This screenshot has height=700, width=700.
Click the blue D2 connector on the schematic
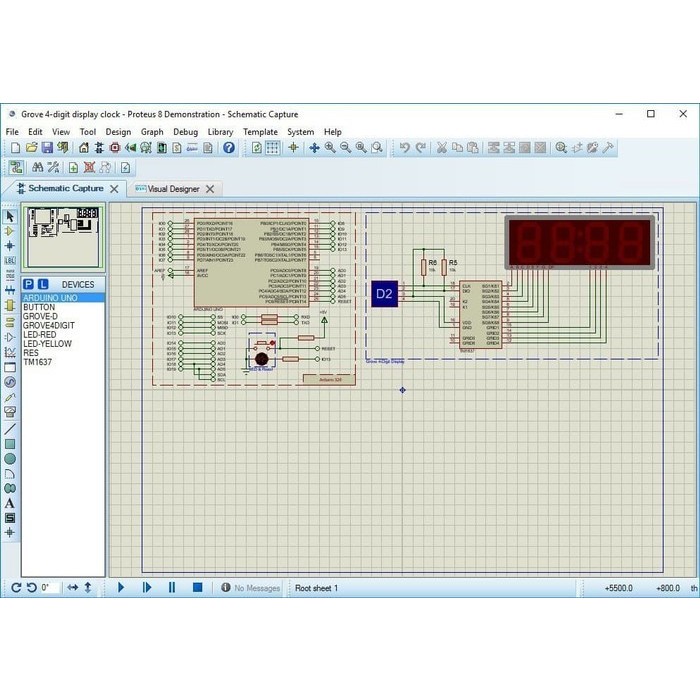[x=384, y=294]
